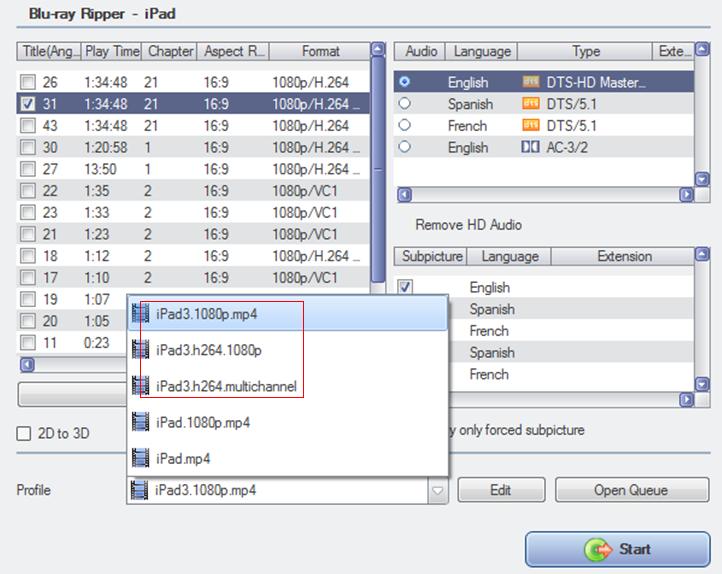Sort by Format column header

pos(320,51)
